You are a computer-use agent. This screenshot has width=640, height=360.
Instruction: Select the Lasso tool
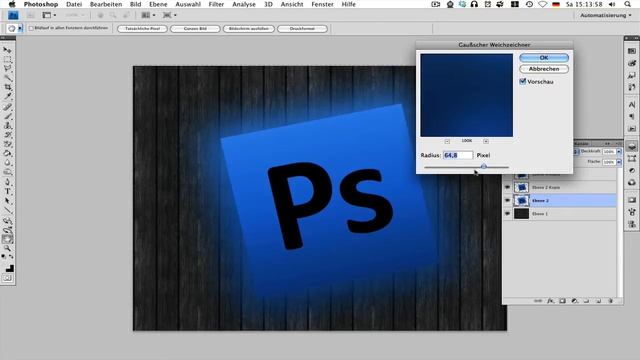7,69
